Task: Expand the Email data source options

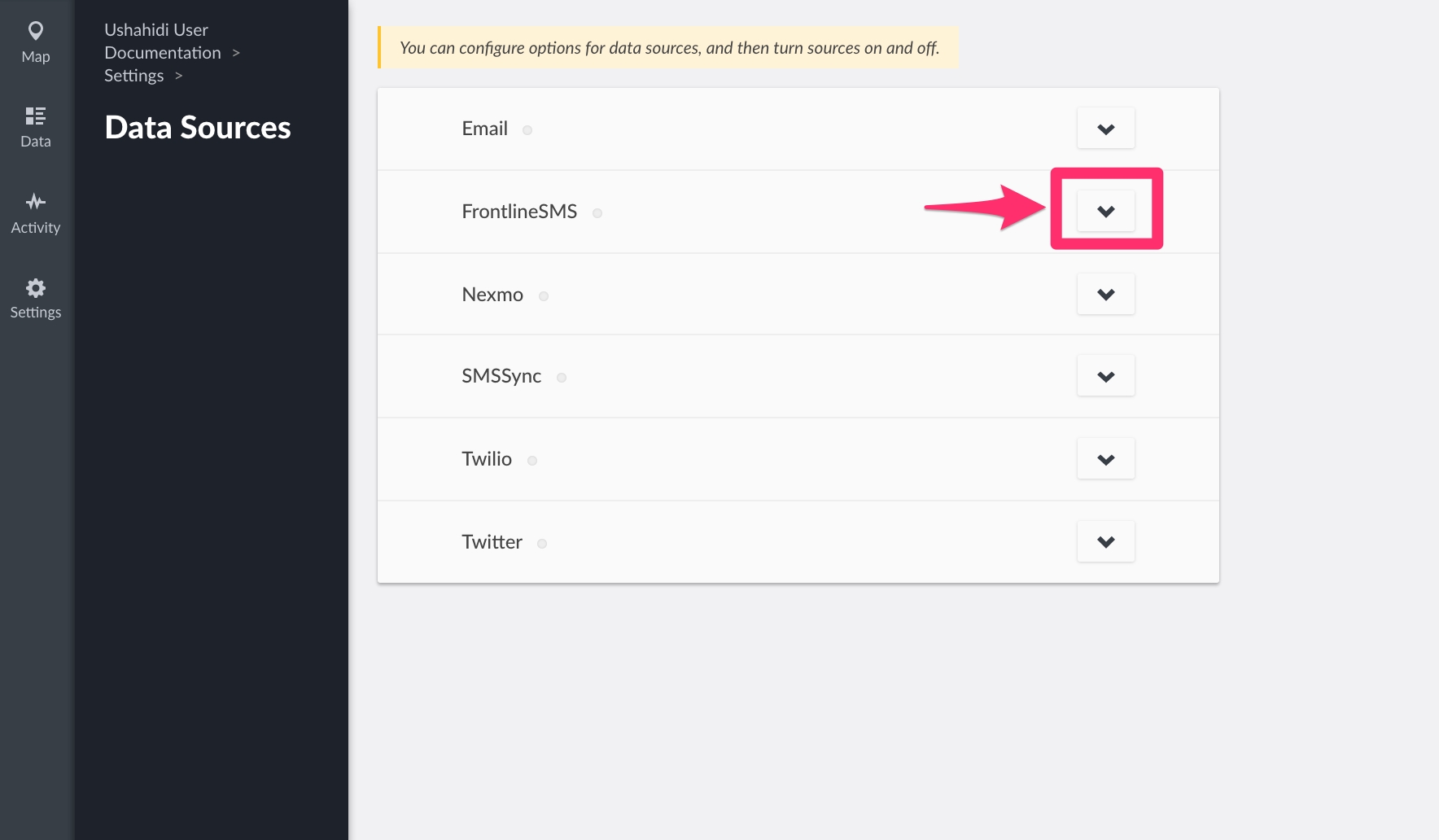Action: [1105, 129]
